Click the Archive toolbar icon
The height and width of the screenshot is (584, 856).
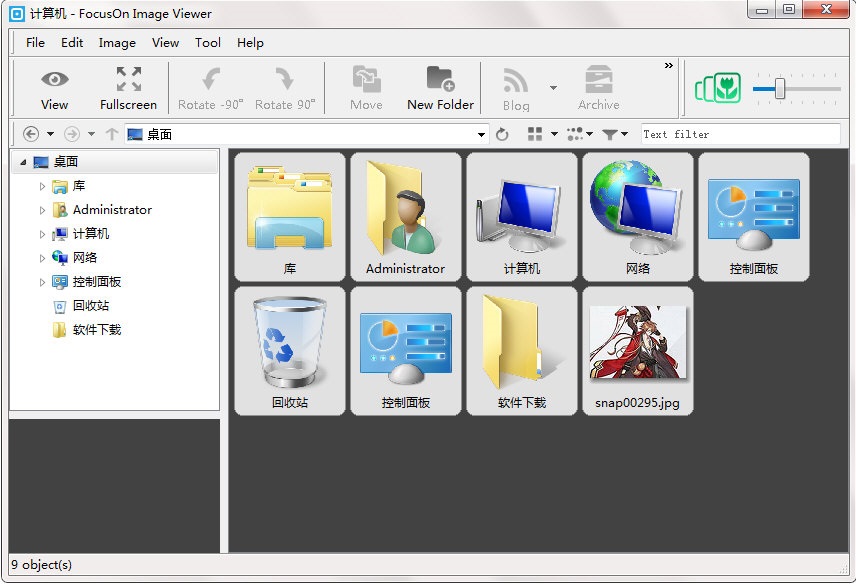598,87
